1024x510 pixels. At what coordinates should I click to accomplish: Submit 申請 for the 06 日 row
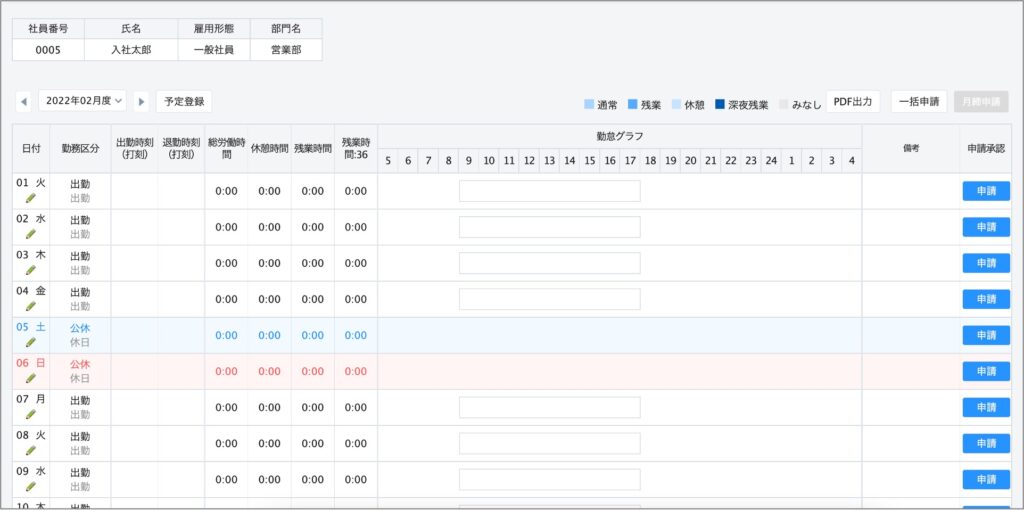[986, 371]
